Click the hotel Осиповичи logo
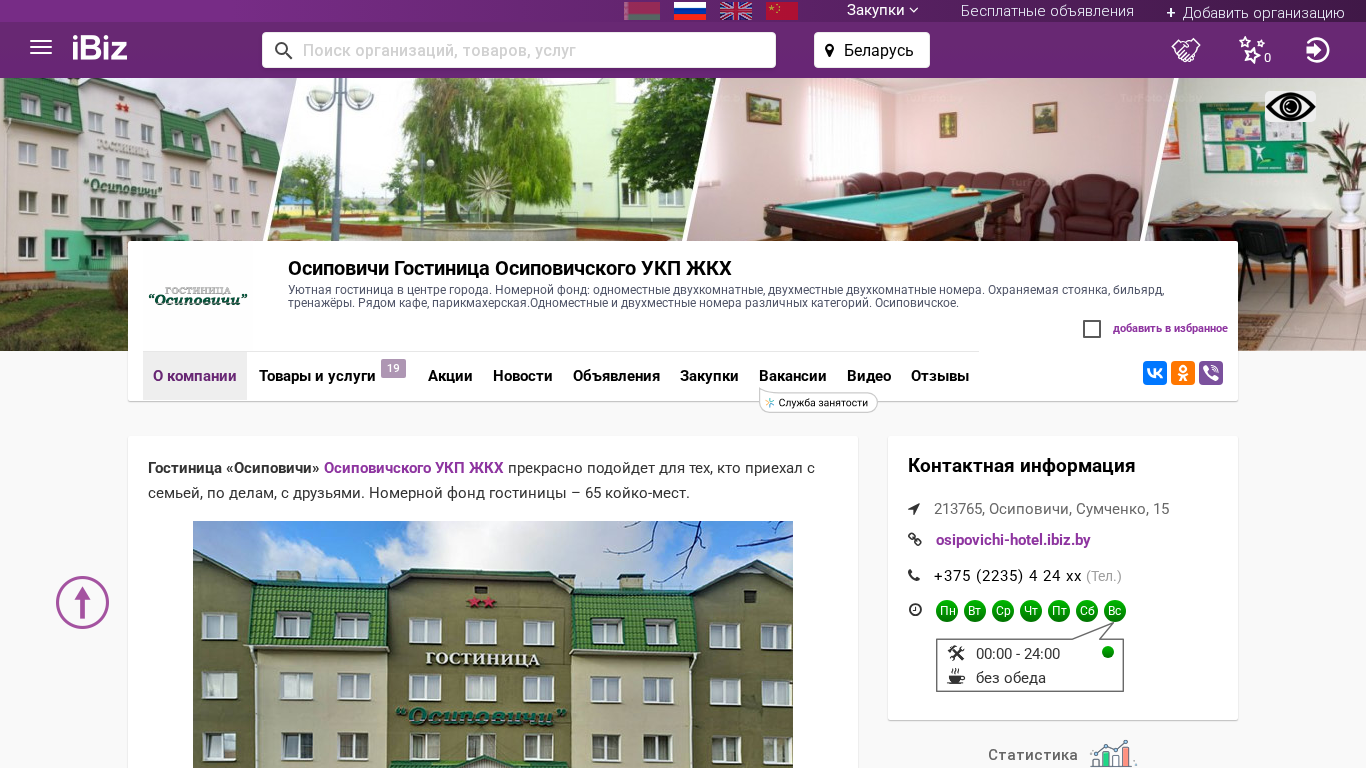 [x=198, y=297]
